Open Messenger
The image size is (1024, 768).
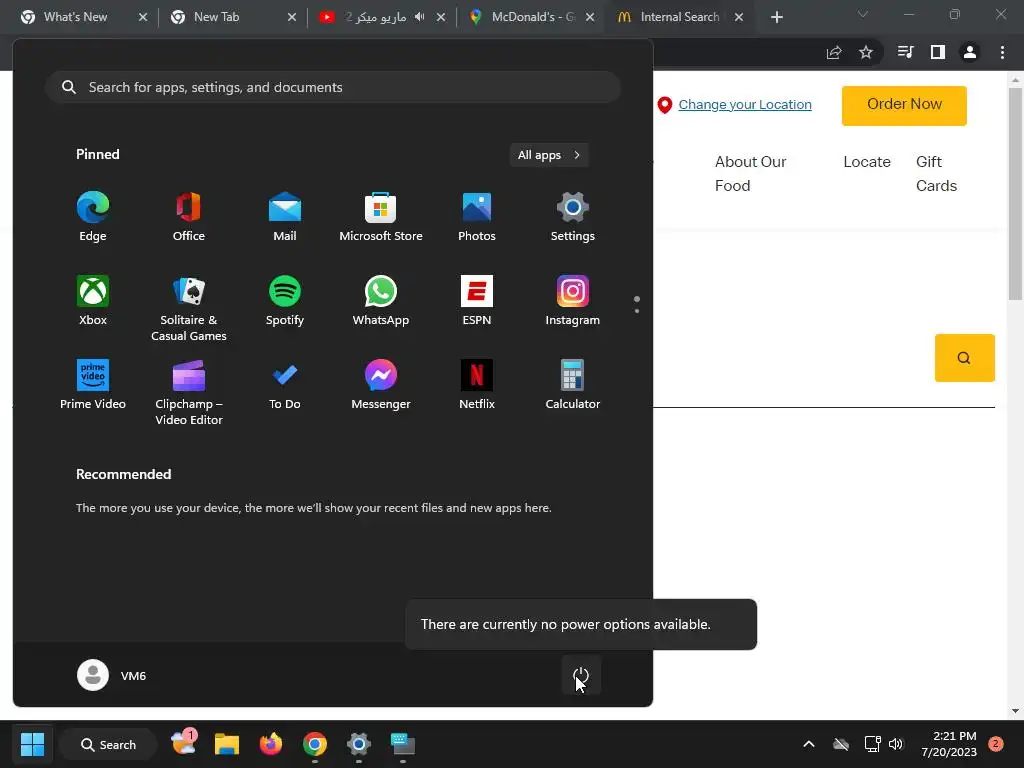(x=381, y=385)
